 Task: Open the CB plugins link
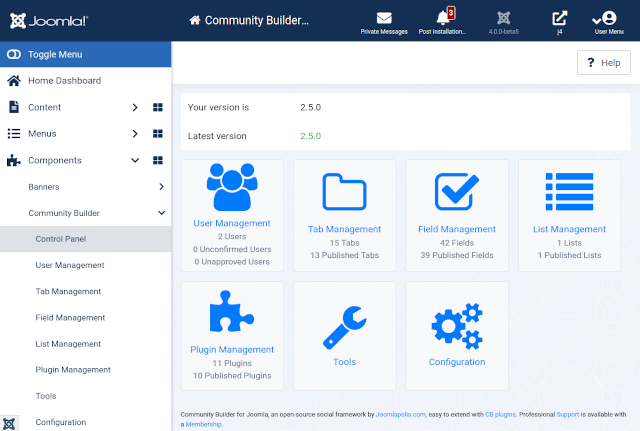coord(500,414)
